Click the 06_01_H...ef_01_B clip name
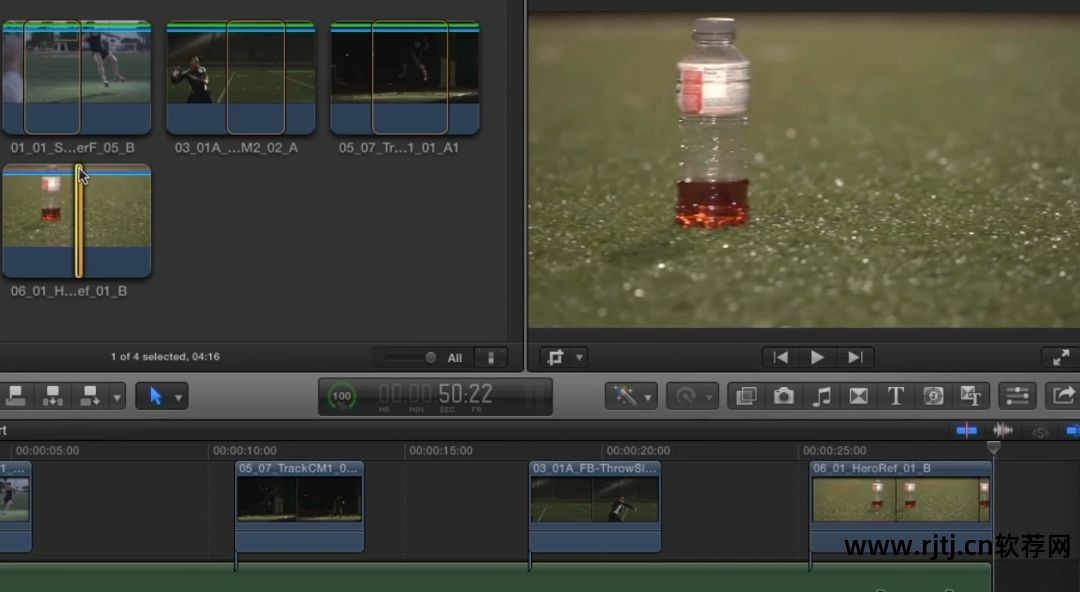Viewport: 1080px width, 592px height. click(69, 291)
